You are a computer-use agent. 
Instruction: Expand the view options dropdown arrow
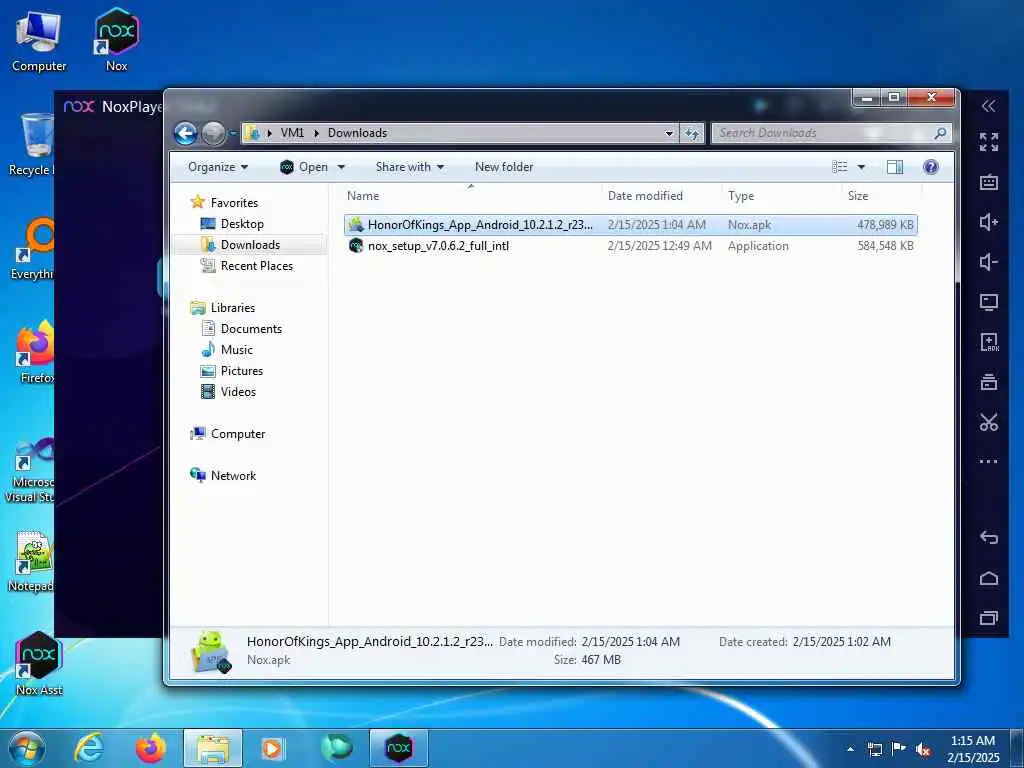pyautogui.click(x=861, y=167)
